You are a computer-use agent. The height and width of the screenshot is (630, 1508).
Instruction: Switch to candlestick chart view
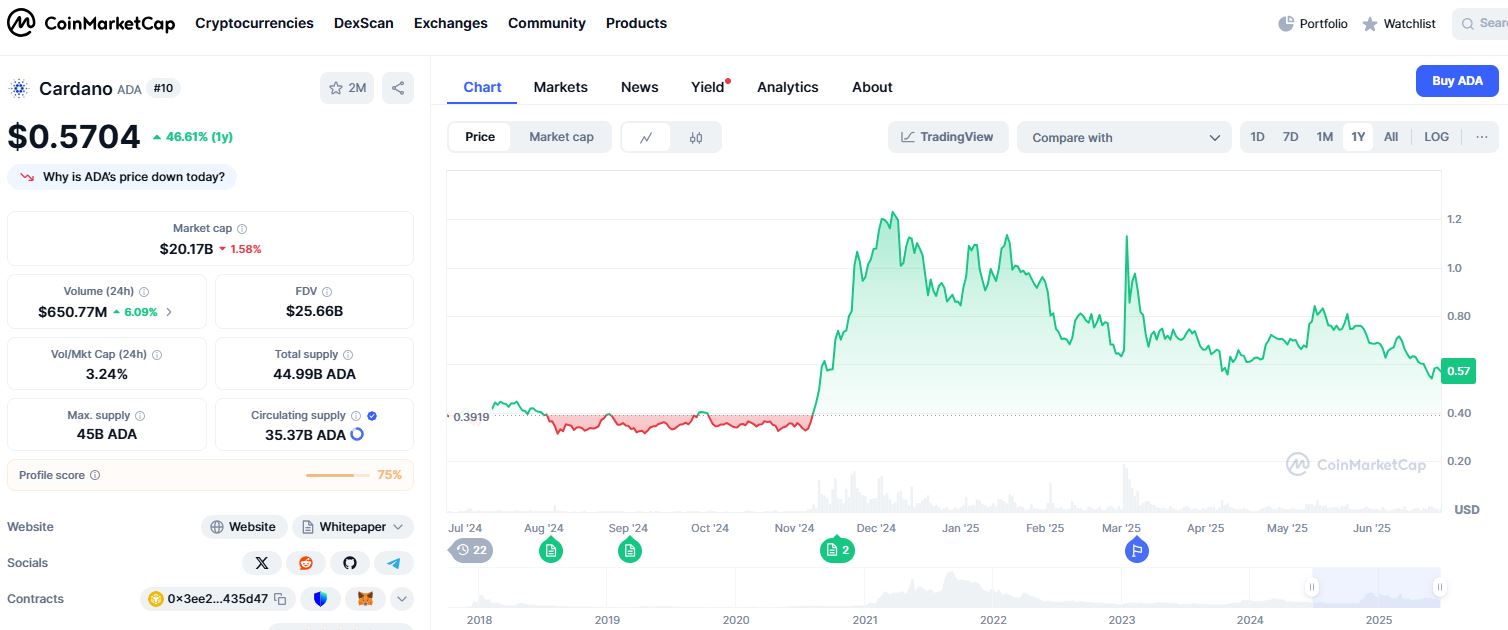(696, 138)
